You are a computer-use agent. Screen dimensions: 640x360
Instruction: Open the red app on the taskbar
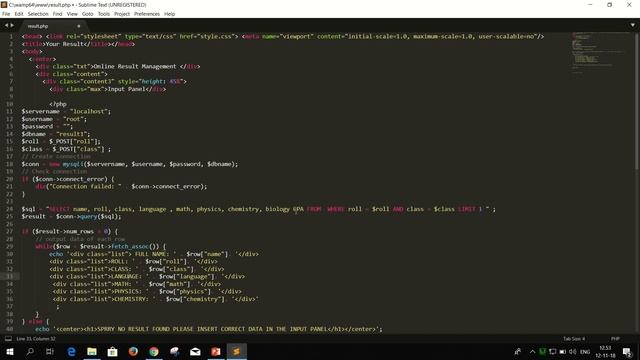click(216, 351)
